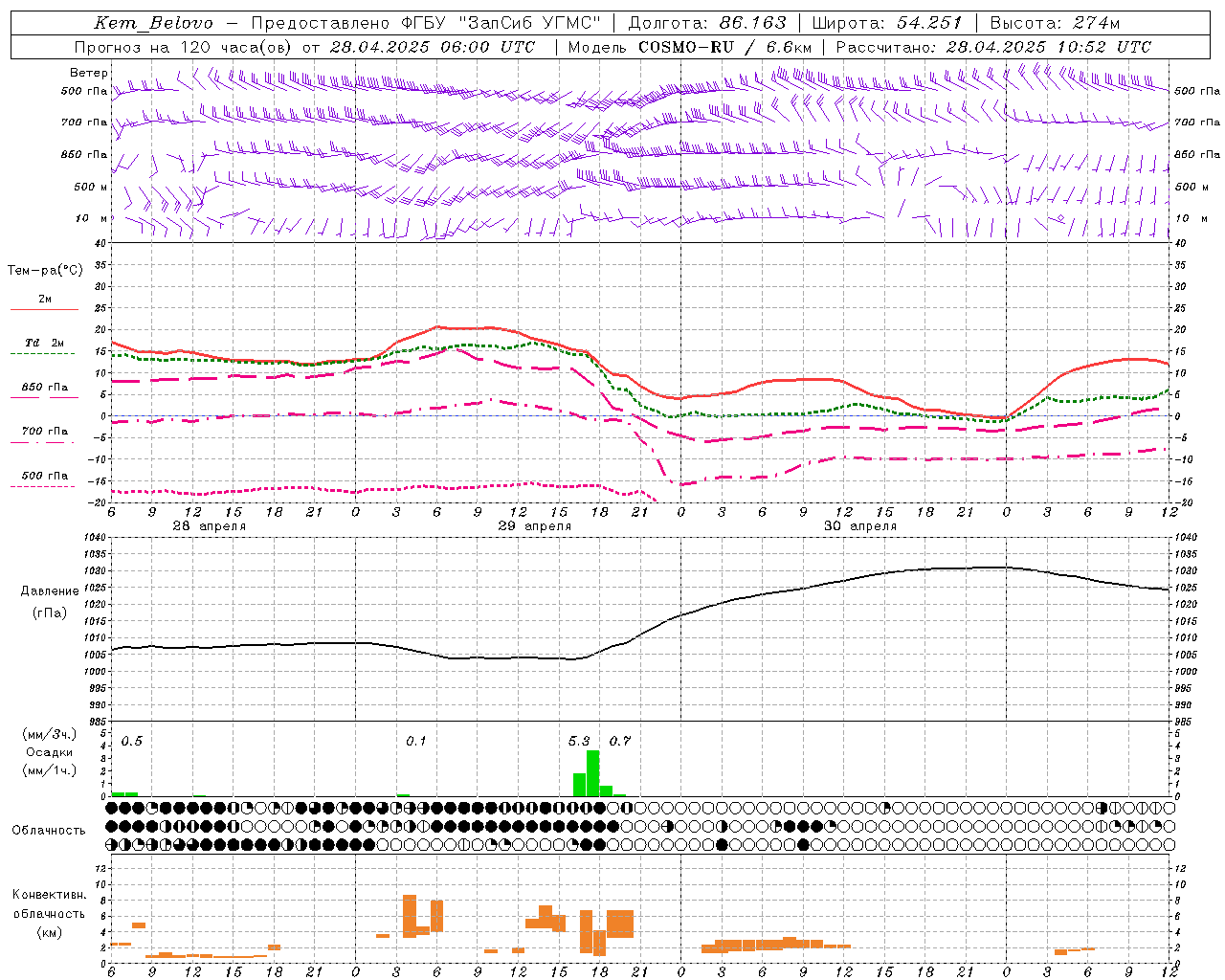Click the Давление panel label
The width and height of the screenshot is (1225, 980).
(50, 591)
